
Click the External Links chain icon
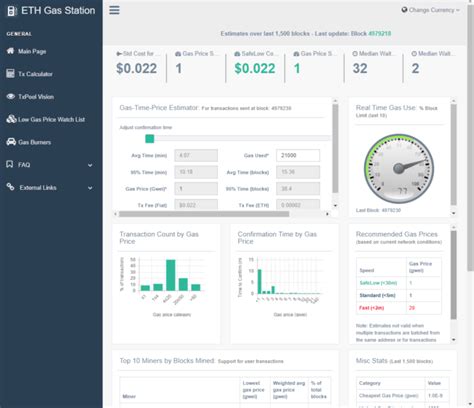[10, 187]
